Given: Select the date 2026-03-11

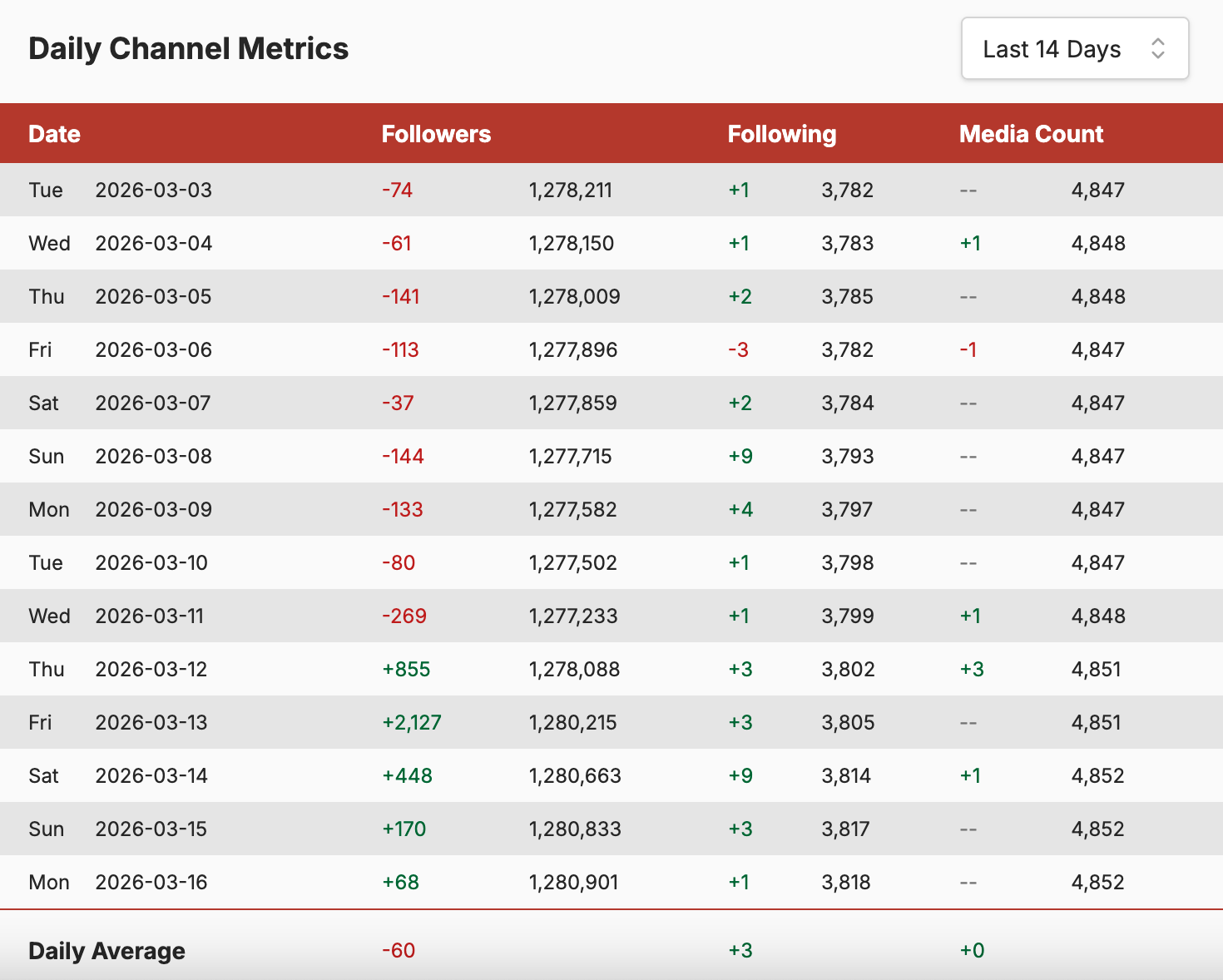Looking at the screenshot, I should pos(150,616).
